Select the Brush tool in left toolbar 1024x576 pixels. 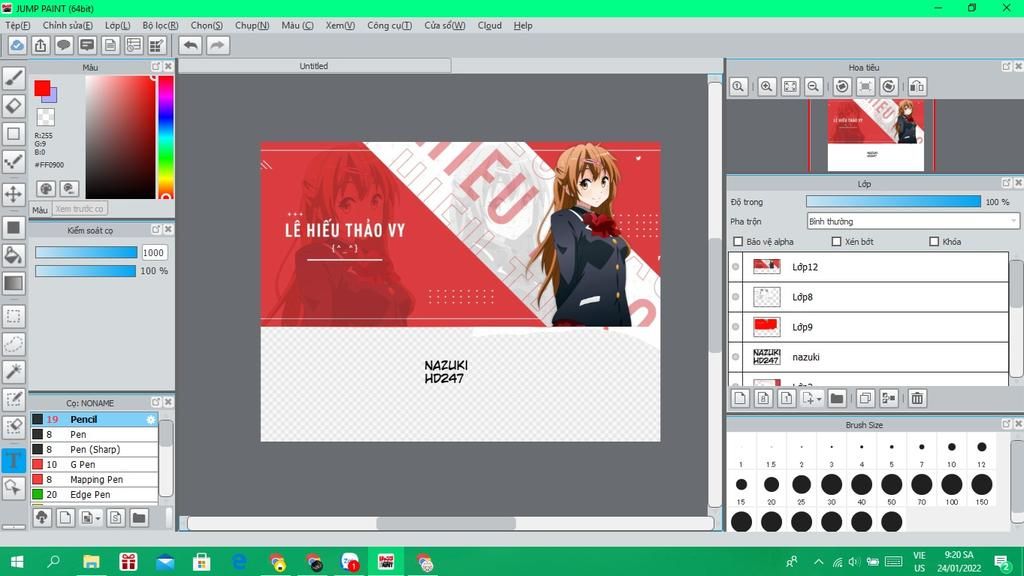pyautogui.click(x=14, y=78)
